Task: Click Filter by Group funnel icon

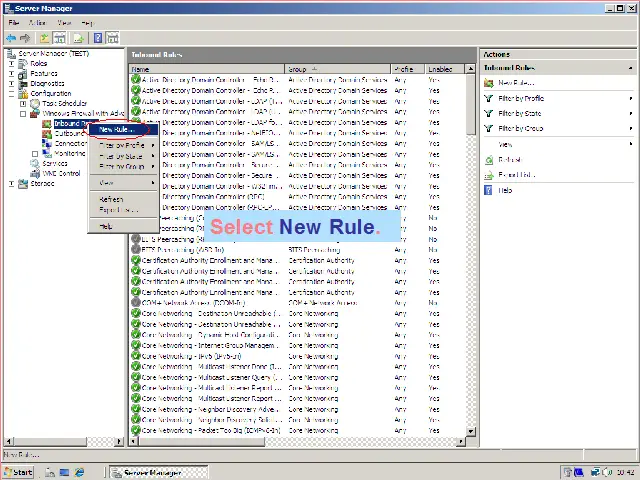Action: click(488, 129)
